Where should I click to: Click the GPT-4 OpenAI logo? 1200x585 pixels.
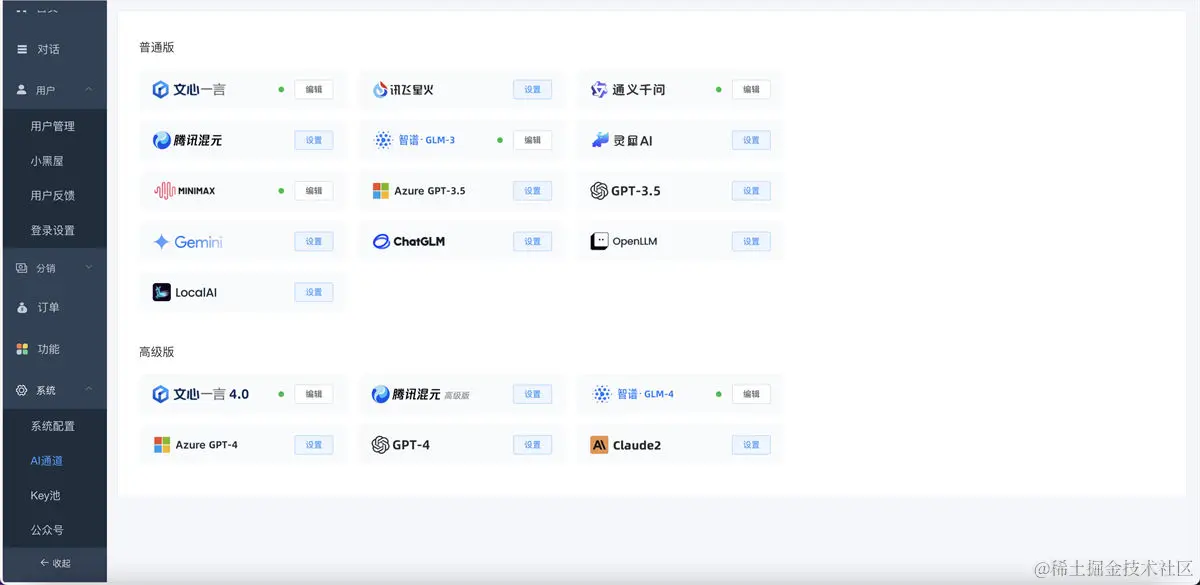pyautogui.click(x=380, y=444)
